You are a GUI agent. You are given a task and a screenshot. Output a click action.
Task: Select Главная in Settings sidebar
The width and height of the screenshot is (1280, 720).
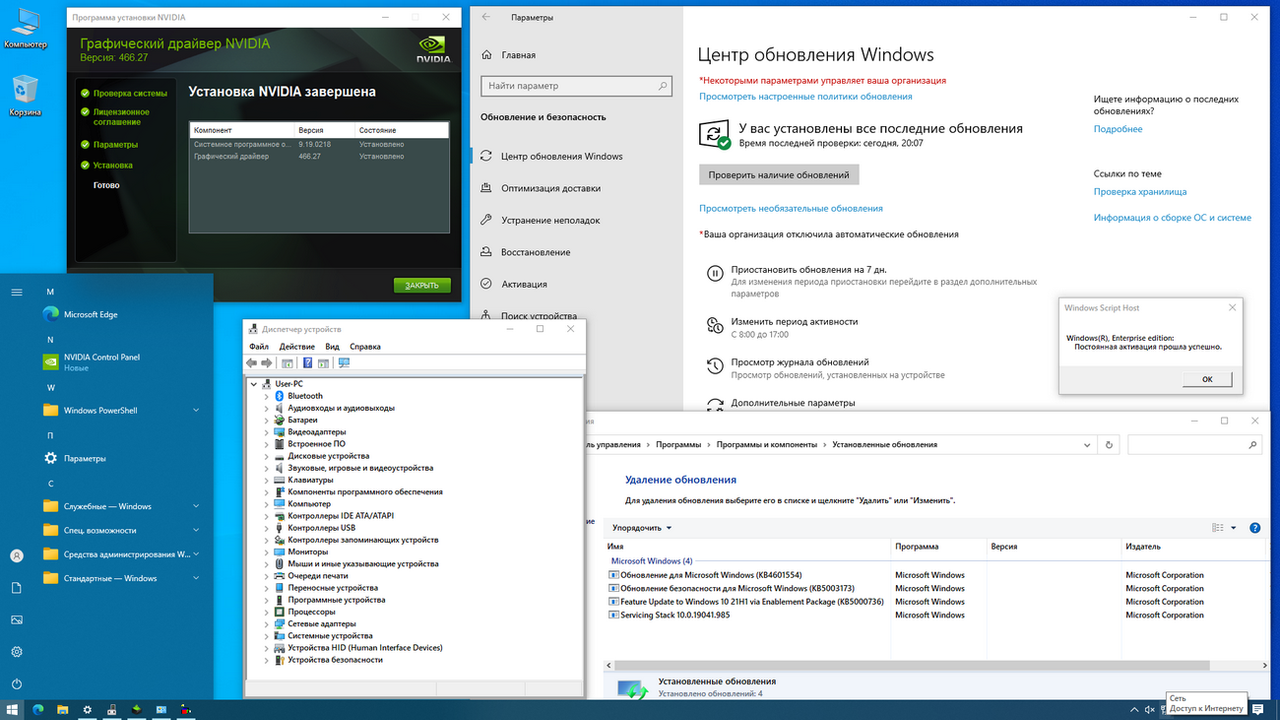(508, 55)
